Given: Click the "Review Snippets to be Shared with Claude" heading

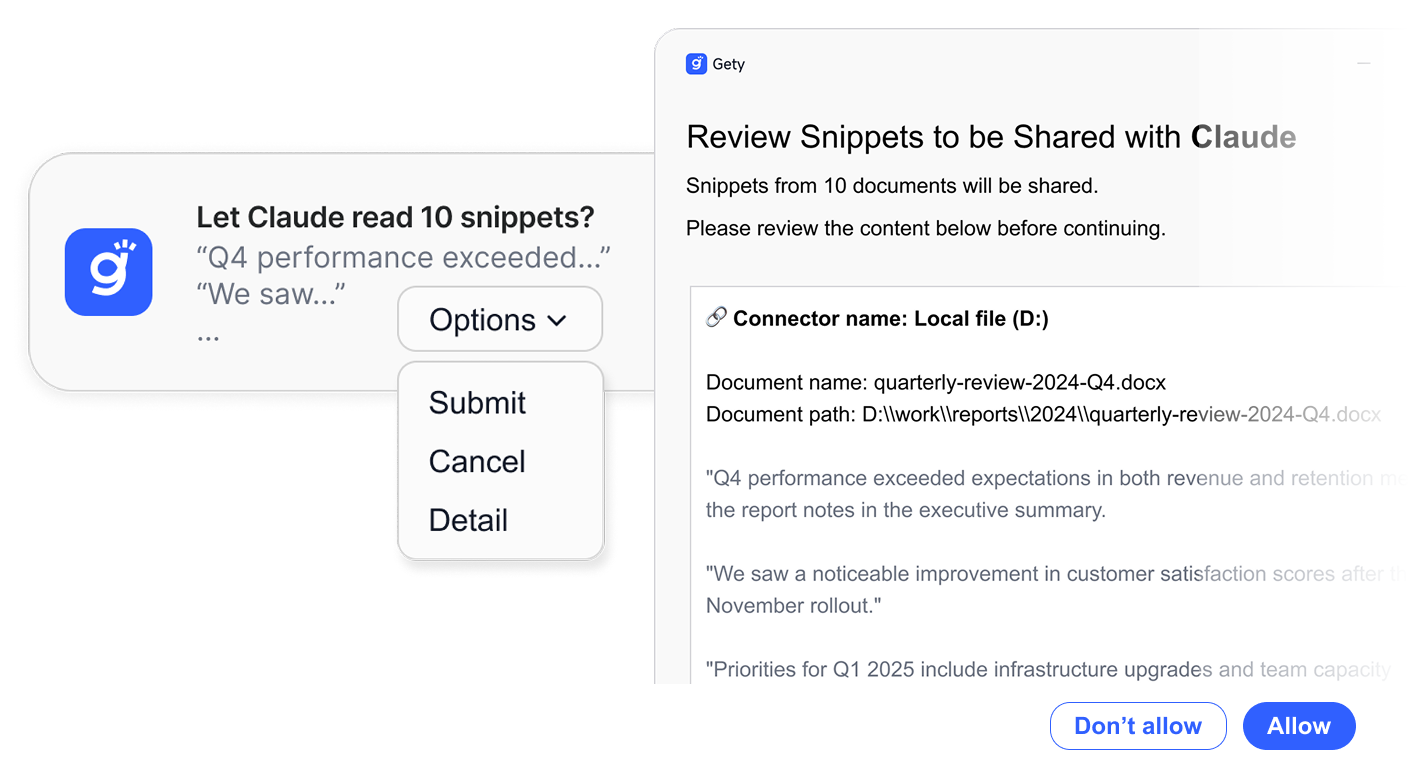Looking at the screenshot, I should [x=990, y=137].
